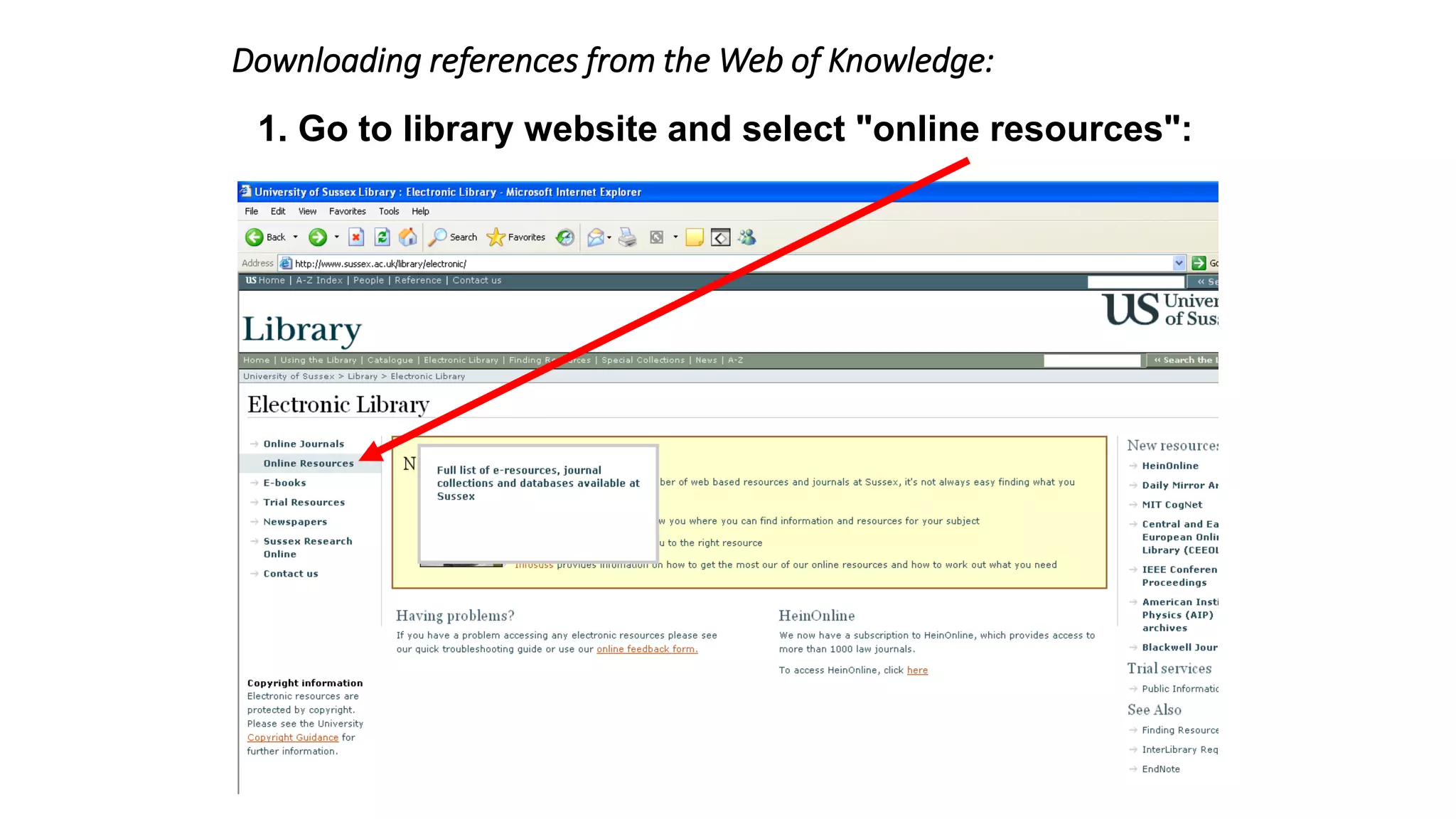Click the Refresh page icon
Image resolution: width=1456 pixels, height=819 pixels.
382,237
